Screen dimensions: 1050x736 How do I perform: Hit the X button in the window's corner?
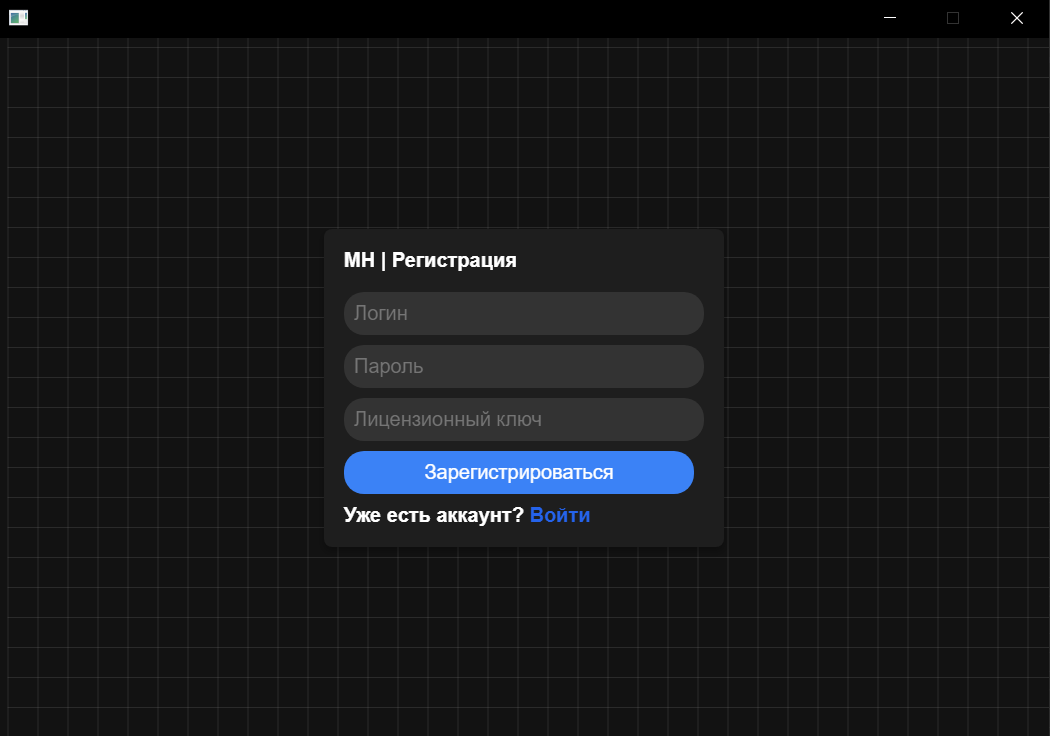point(1017,18)
